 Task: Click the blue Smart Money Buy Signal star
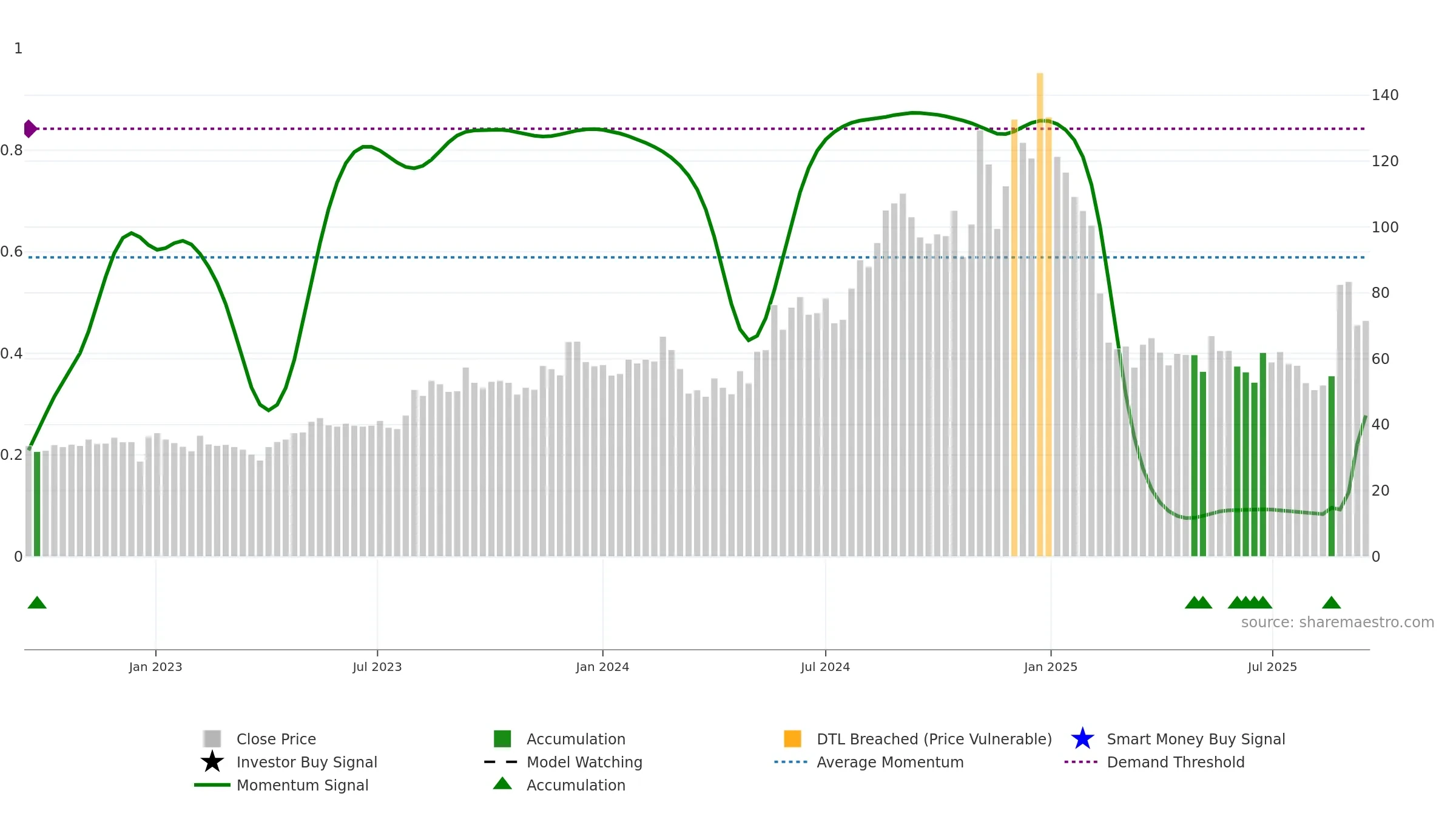pyautogui.click(x=1082, y=739)
